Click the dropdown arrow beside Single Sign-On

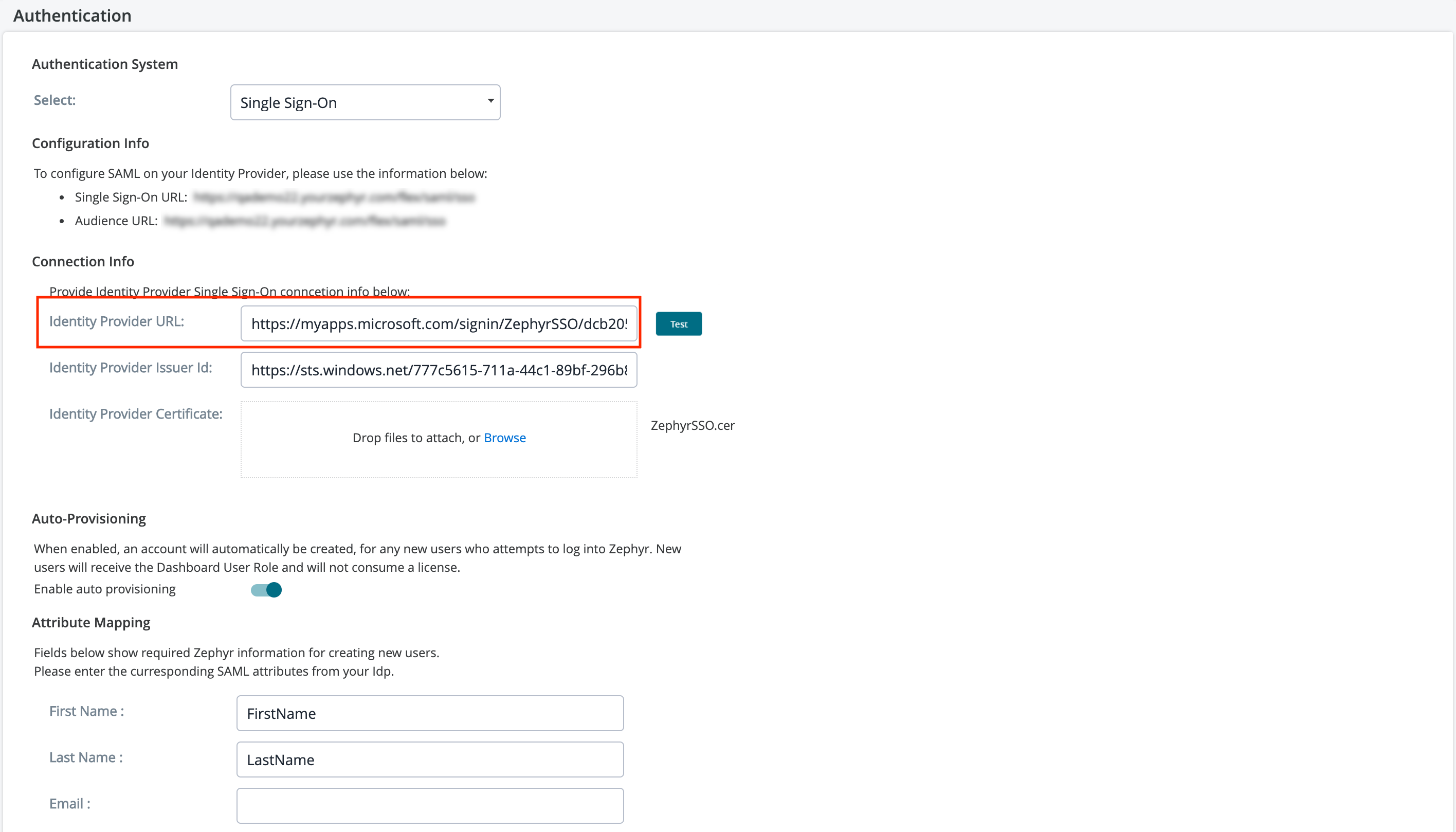coord(490,101)
